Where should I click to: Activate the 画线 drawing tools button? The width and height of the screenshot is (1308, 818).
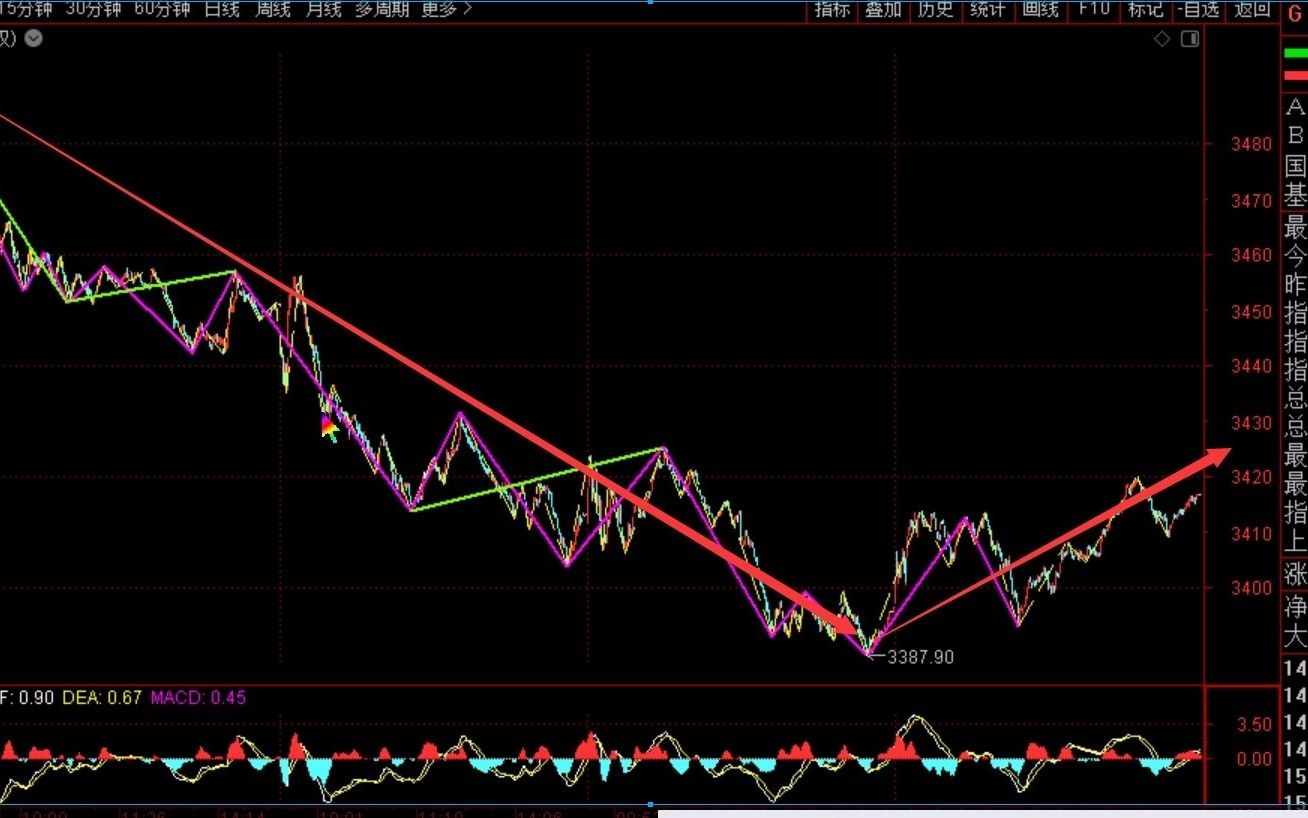click(x=1040, y=9)
